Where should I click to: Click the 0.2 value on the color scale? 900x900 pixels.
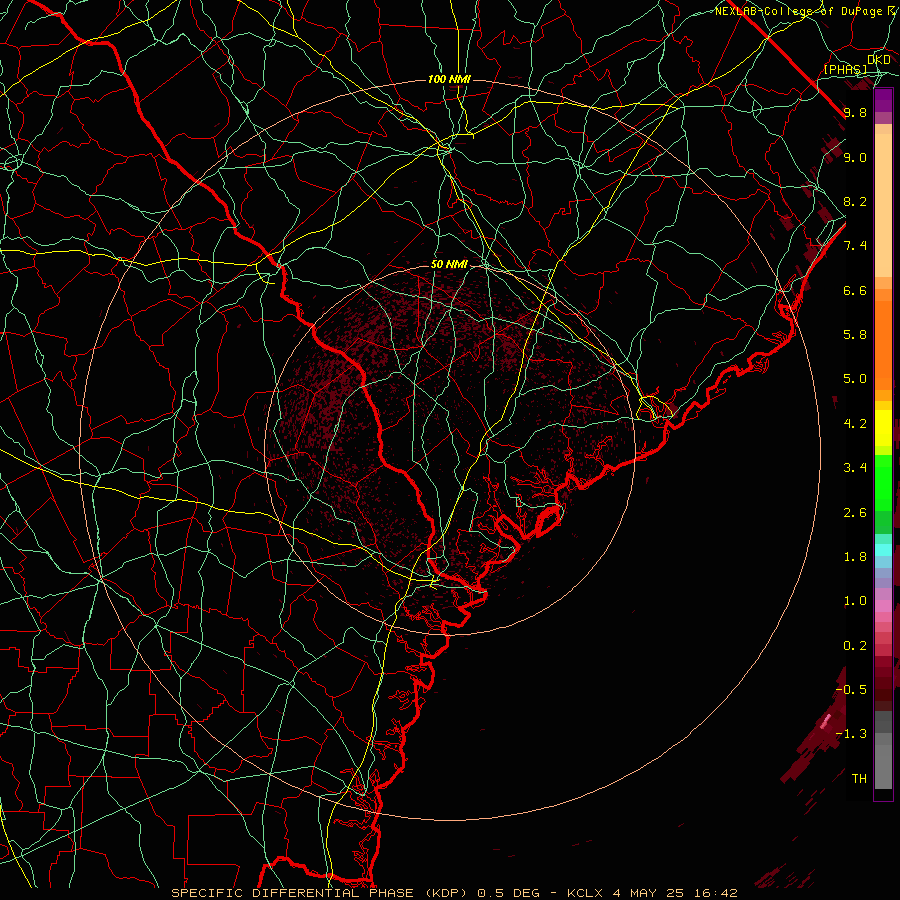(855, 646)
